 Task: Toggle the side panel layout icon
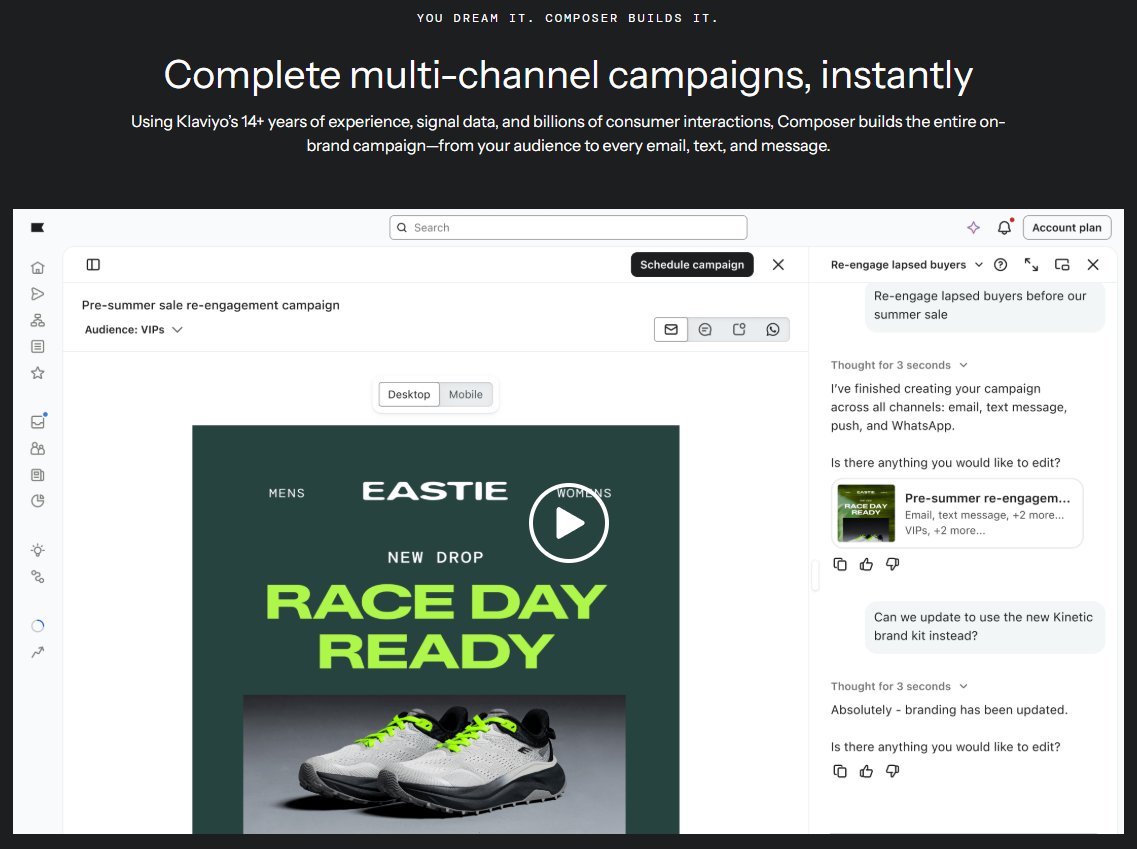93,265
